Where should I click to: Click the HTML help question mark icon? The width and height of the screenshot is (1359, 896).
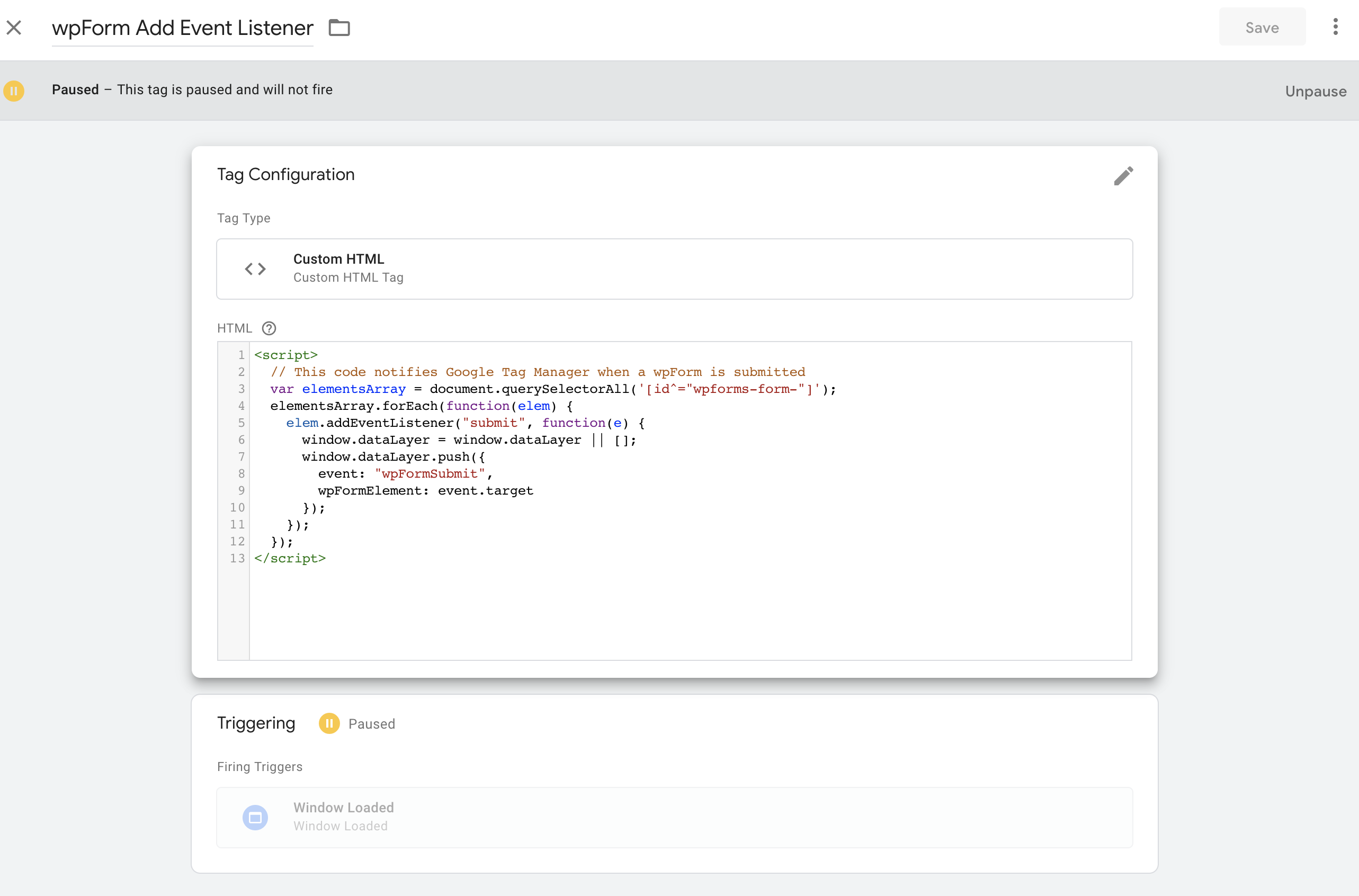pos(269,328)
